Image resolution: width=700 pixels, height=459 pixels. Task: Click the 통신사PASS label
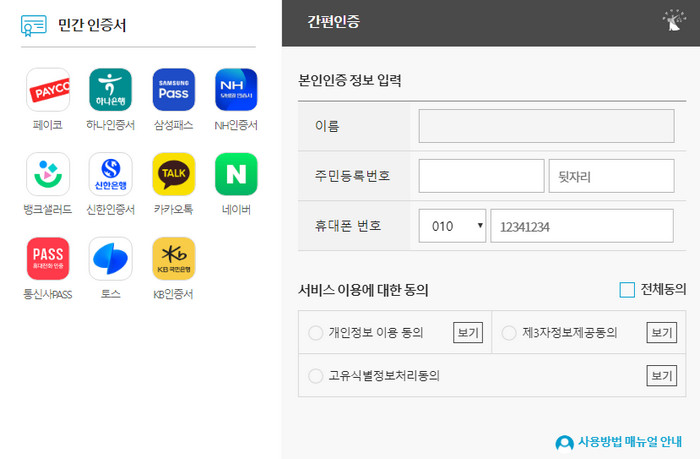(x=48, y=294)
